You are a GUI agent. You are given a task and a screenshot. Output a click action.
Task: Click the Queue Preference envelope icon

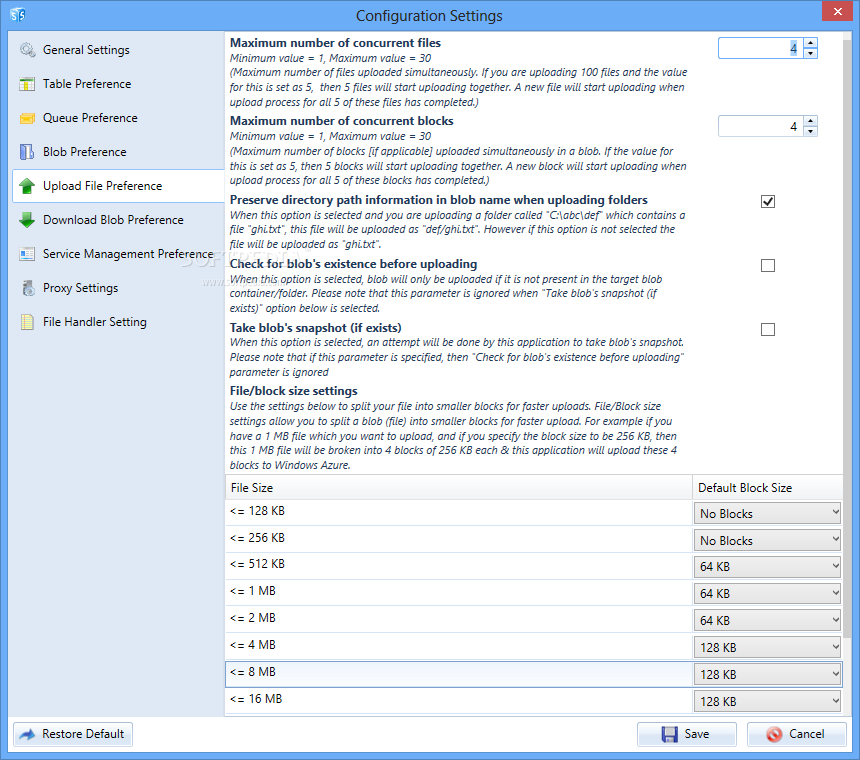[27, 118]
